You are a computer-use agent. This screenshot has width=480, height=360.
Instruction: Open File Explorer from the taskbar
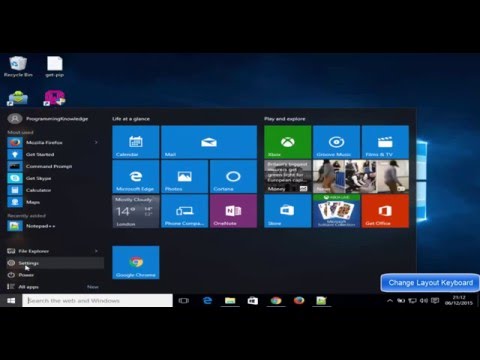230,301
